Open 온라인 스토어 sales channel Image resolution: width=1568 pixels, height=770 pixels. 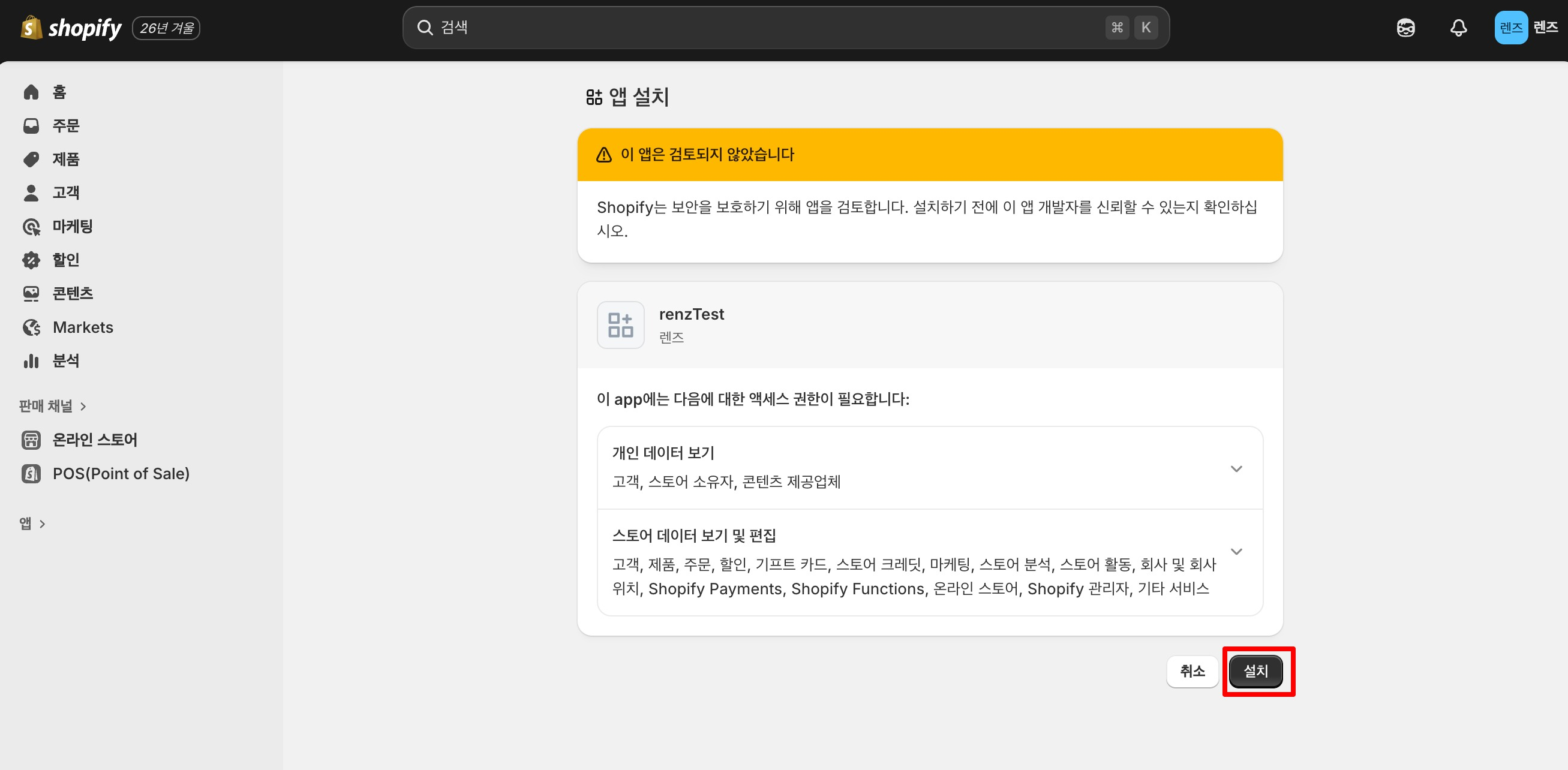[94, 440]
